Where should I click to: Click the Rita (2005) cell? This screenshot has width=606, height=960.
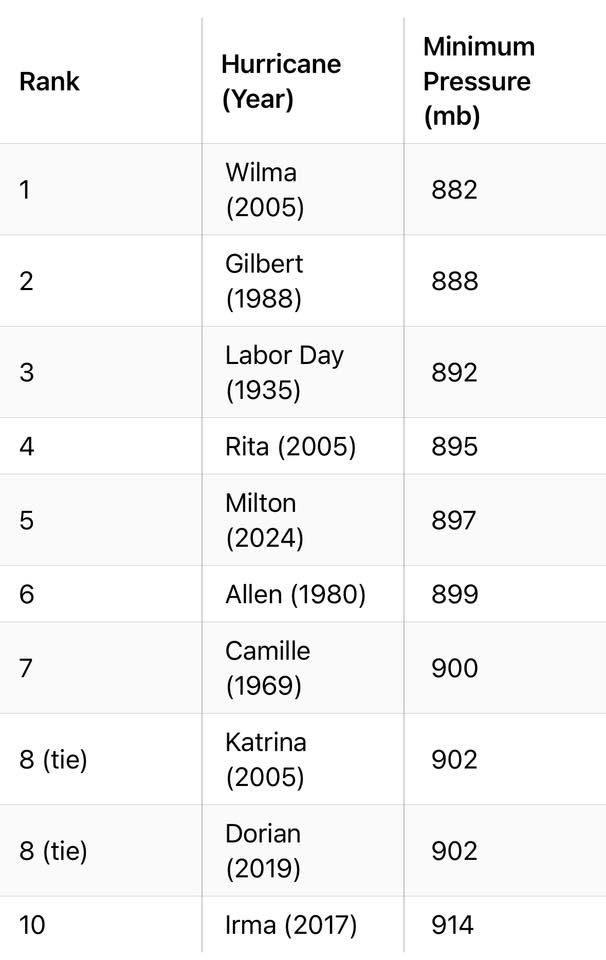click(290, 446)
